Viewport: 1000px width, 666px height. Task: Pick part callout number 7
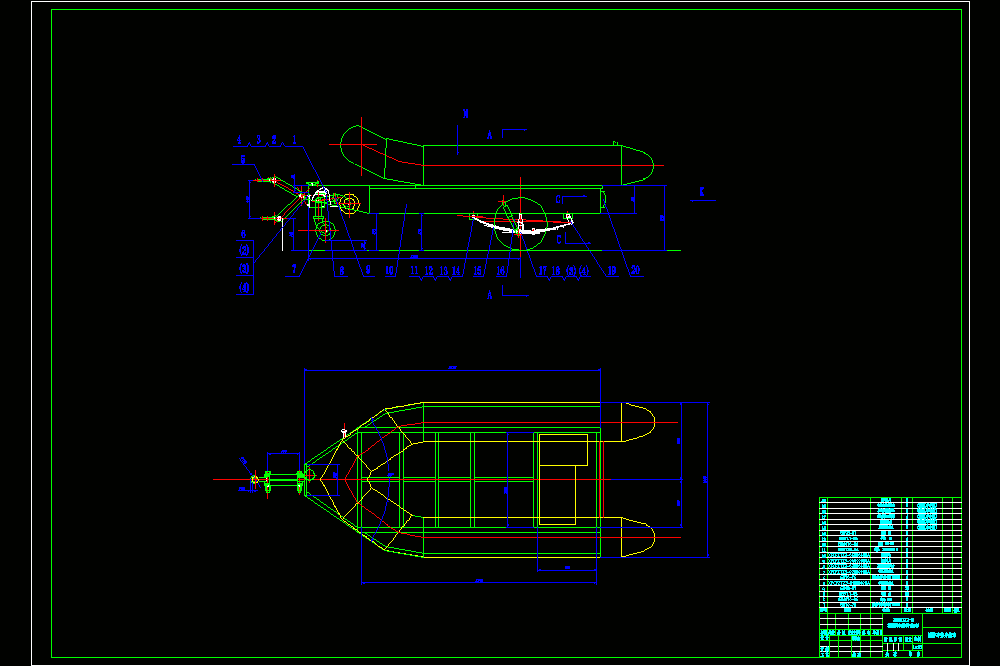click(294, 269)
